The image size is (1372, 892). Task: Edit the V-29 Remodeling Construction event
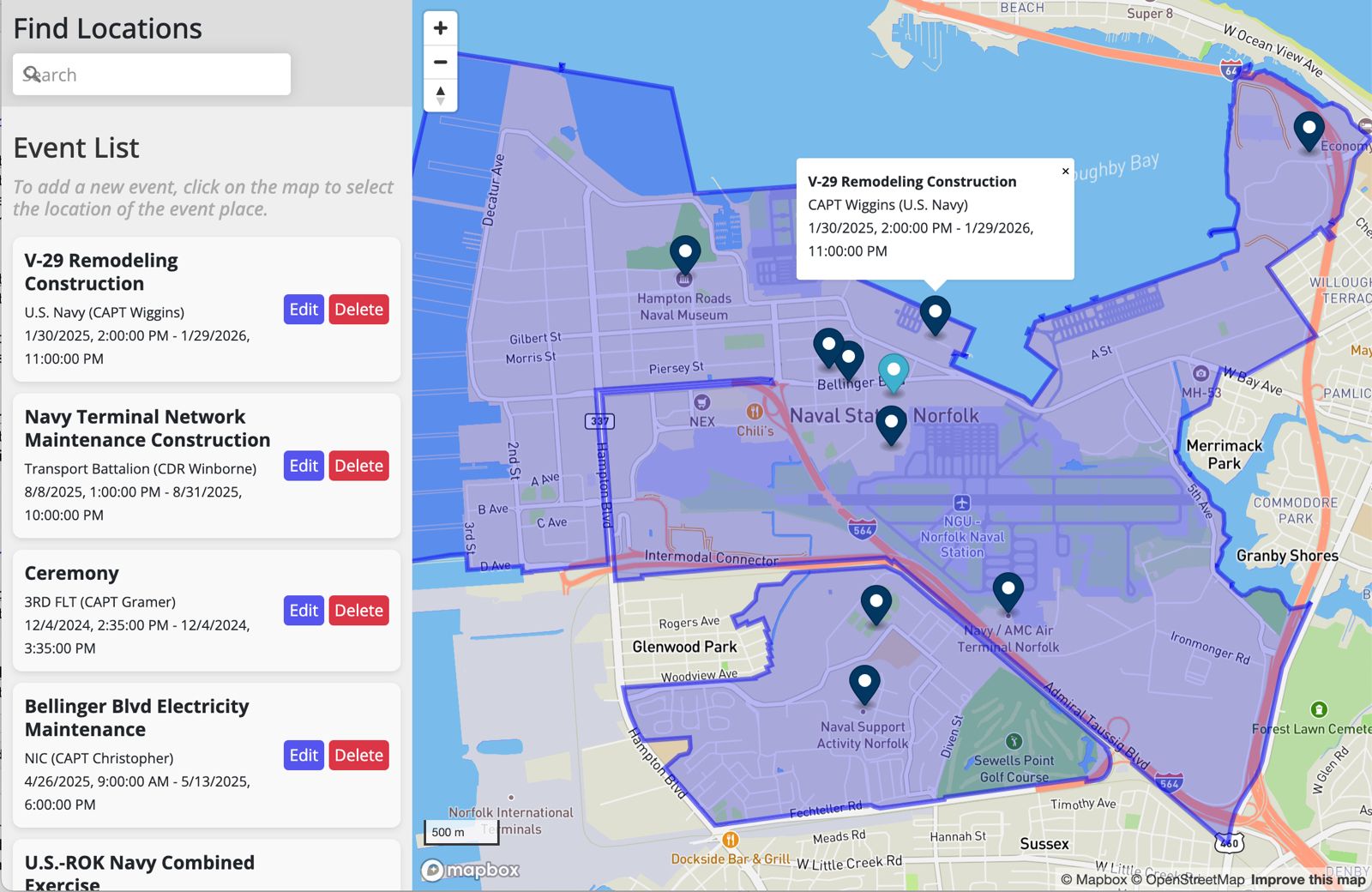click(304, 310)
